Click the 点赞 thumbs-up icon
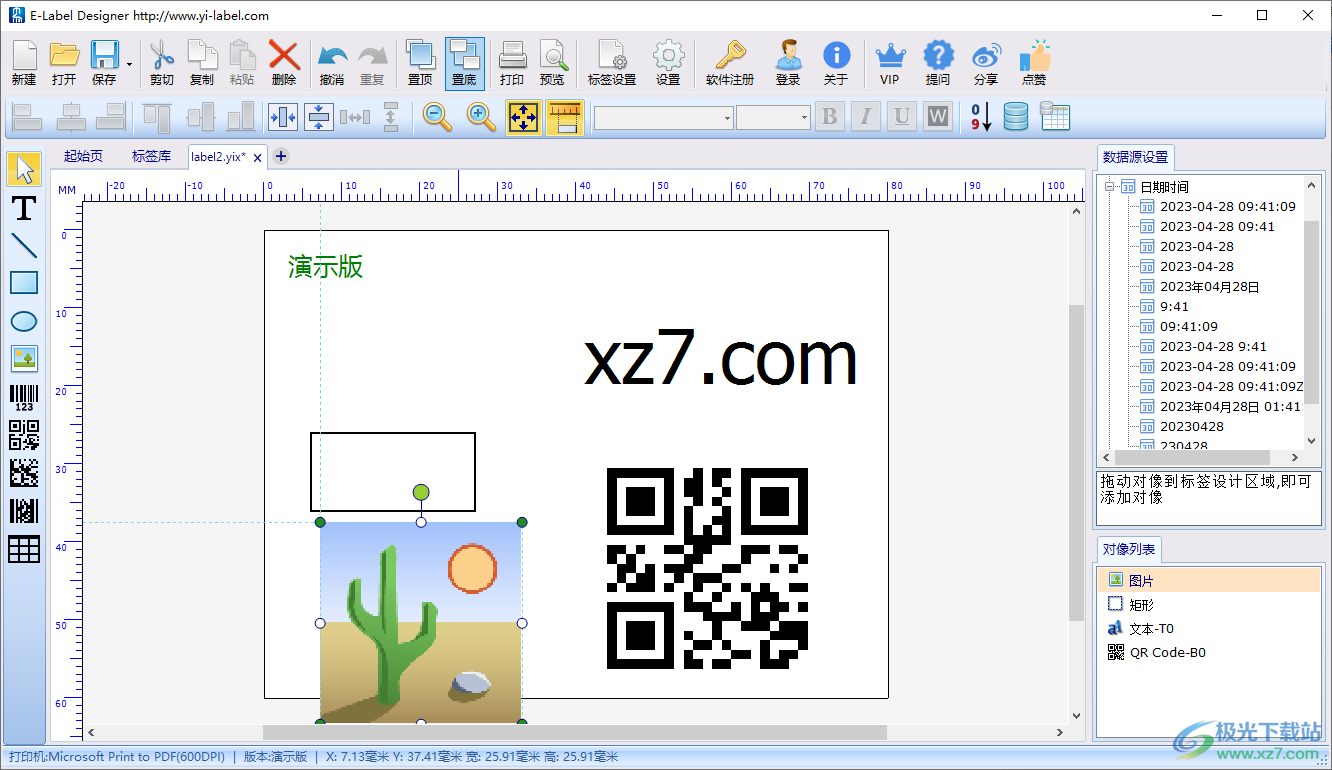This screenshot has width=1332, height=770. pyautogui.click(x=1034, y=63)
